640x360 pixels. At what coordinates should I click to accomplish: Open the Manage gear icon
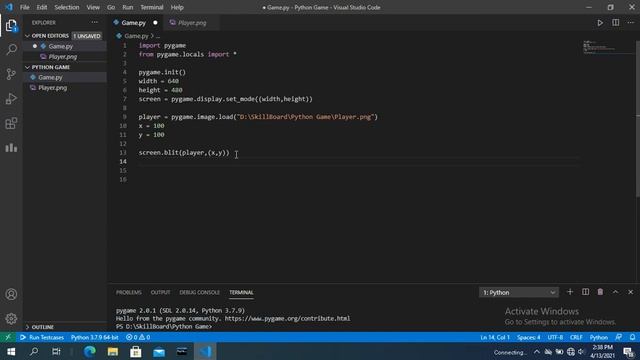point(11,318)
